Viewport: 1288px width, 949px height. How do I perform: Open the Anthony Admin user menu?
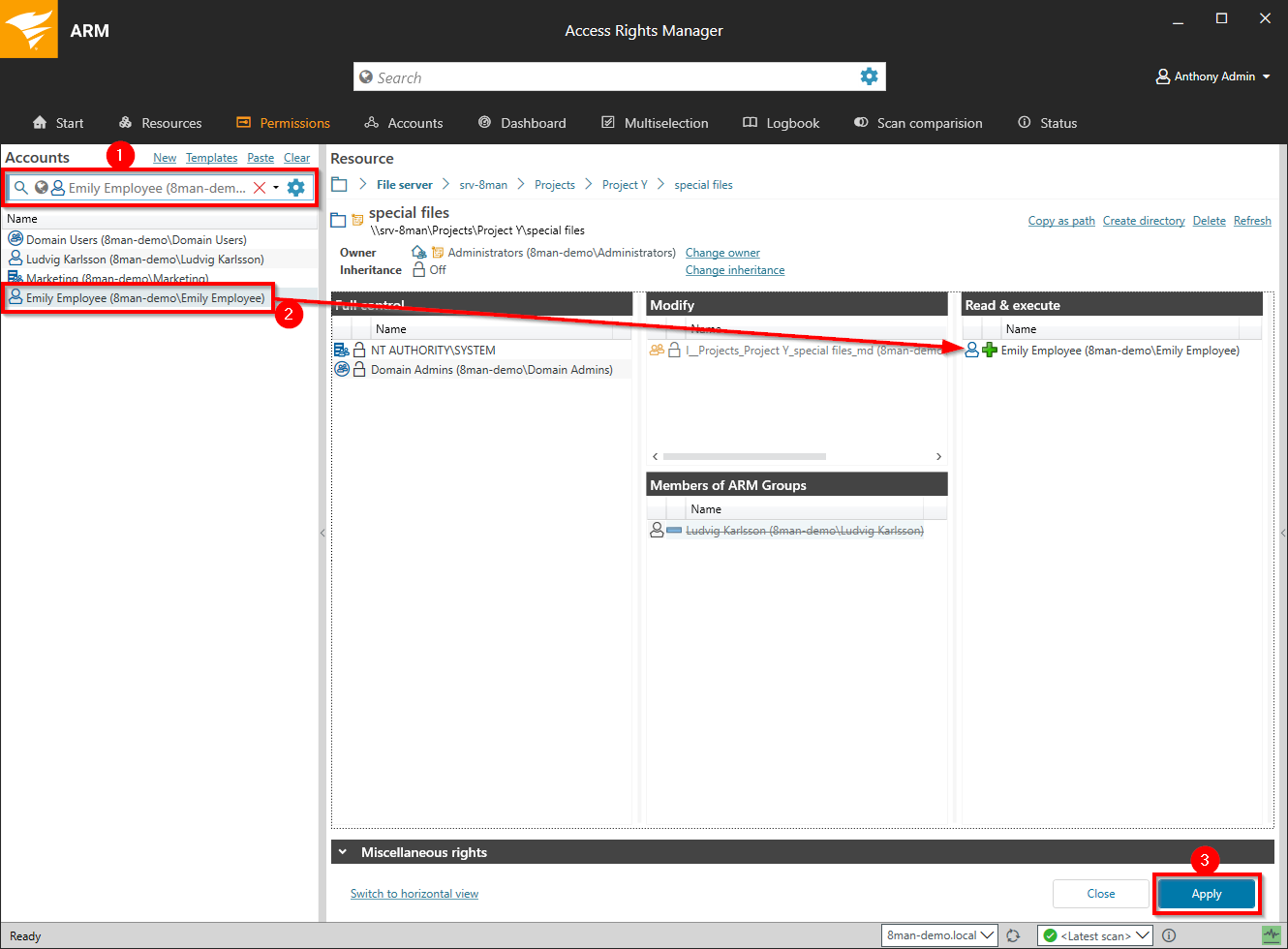click(x=1212, y=77)
